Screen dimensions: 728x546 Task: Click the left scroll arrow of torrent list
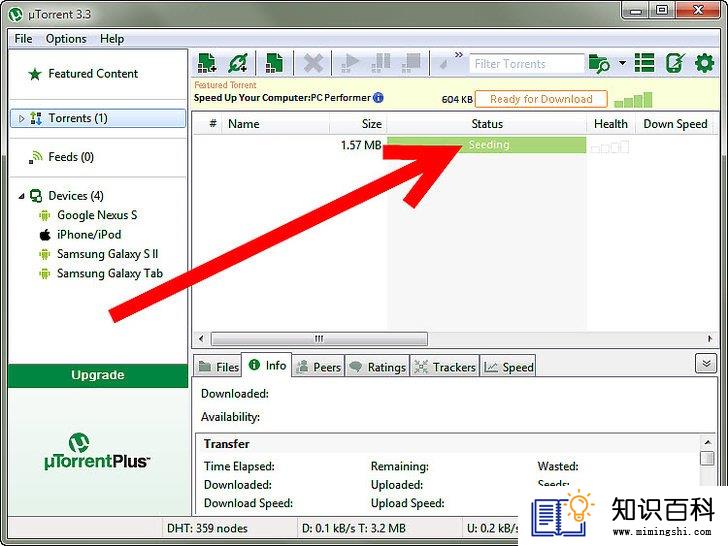(201, 338)
